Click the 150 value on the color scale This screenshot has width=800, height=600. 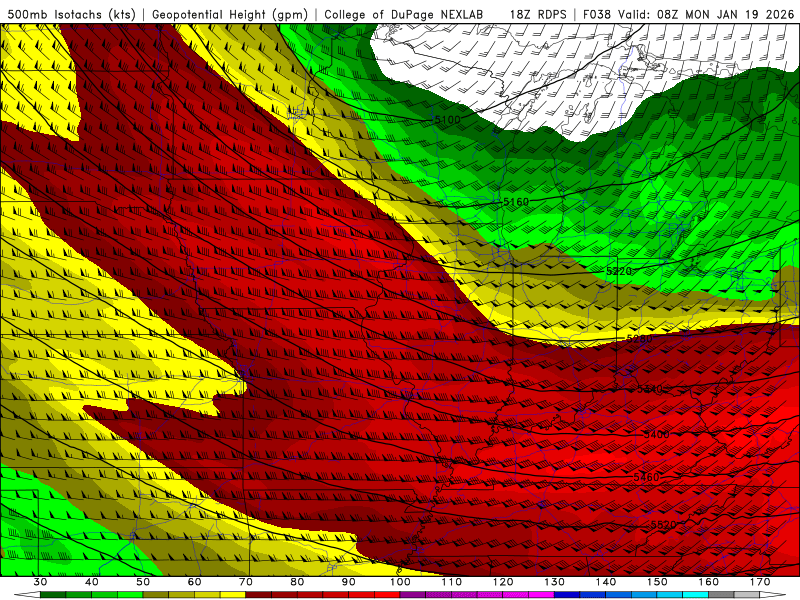tap(658, 582)
